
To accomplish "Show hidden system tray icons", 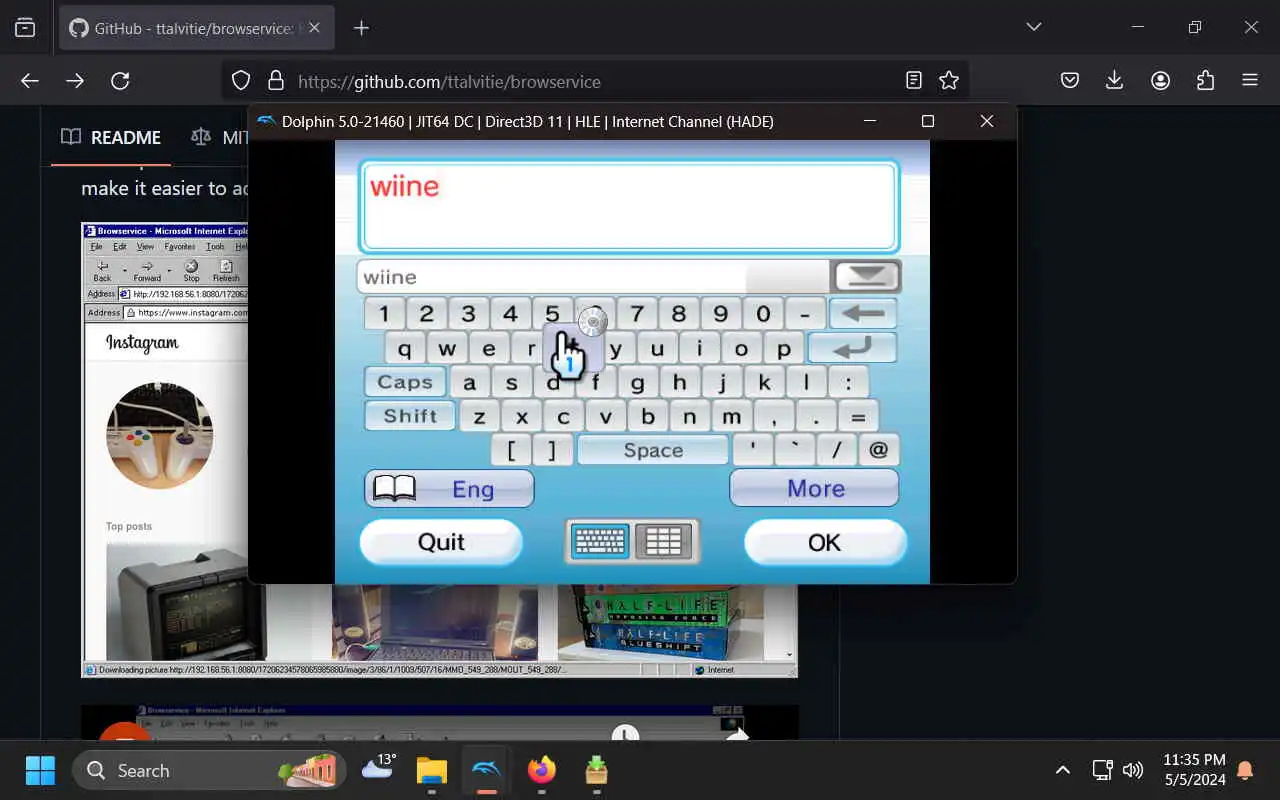I will pos(1063,770).
